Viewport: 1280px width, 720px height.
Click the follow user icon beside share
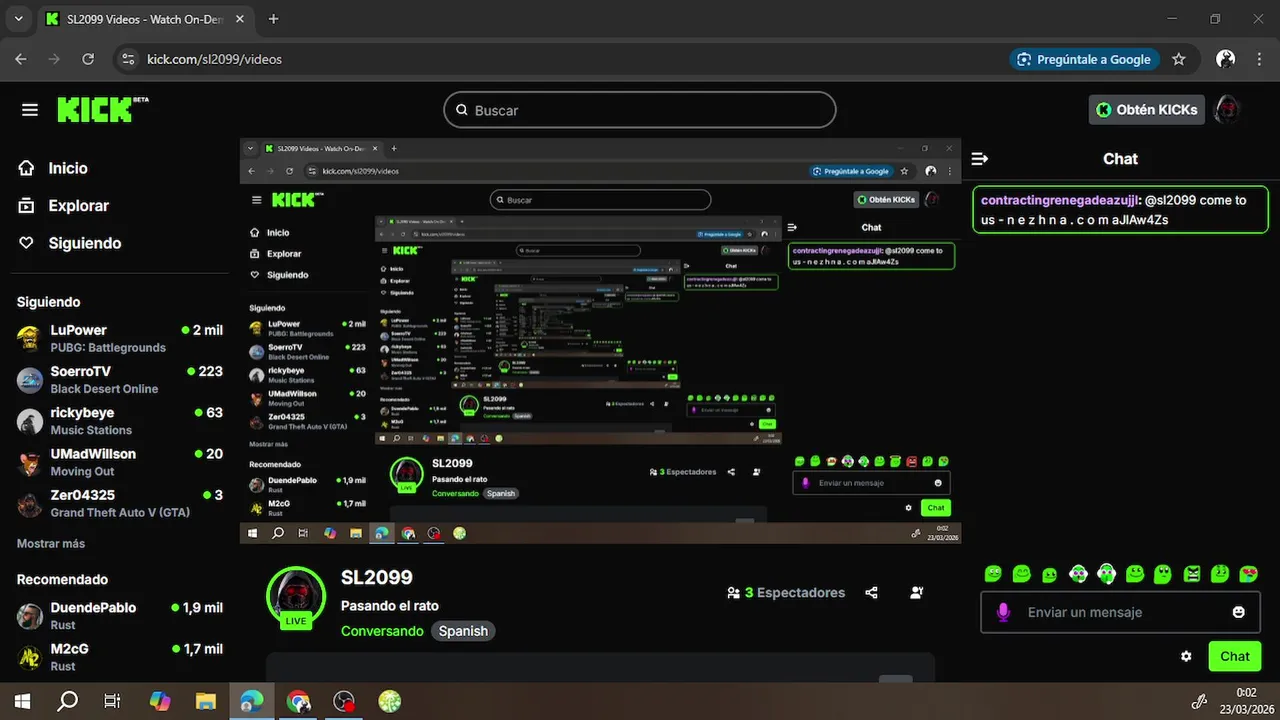tap(917, 592)
